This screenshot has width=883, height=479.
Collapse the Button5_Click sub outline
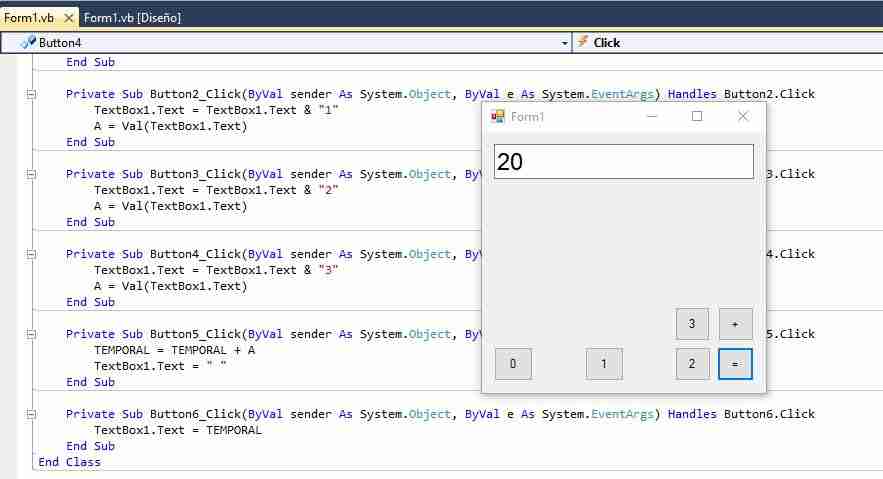pos(32,334)
